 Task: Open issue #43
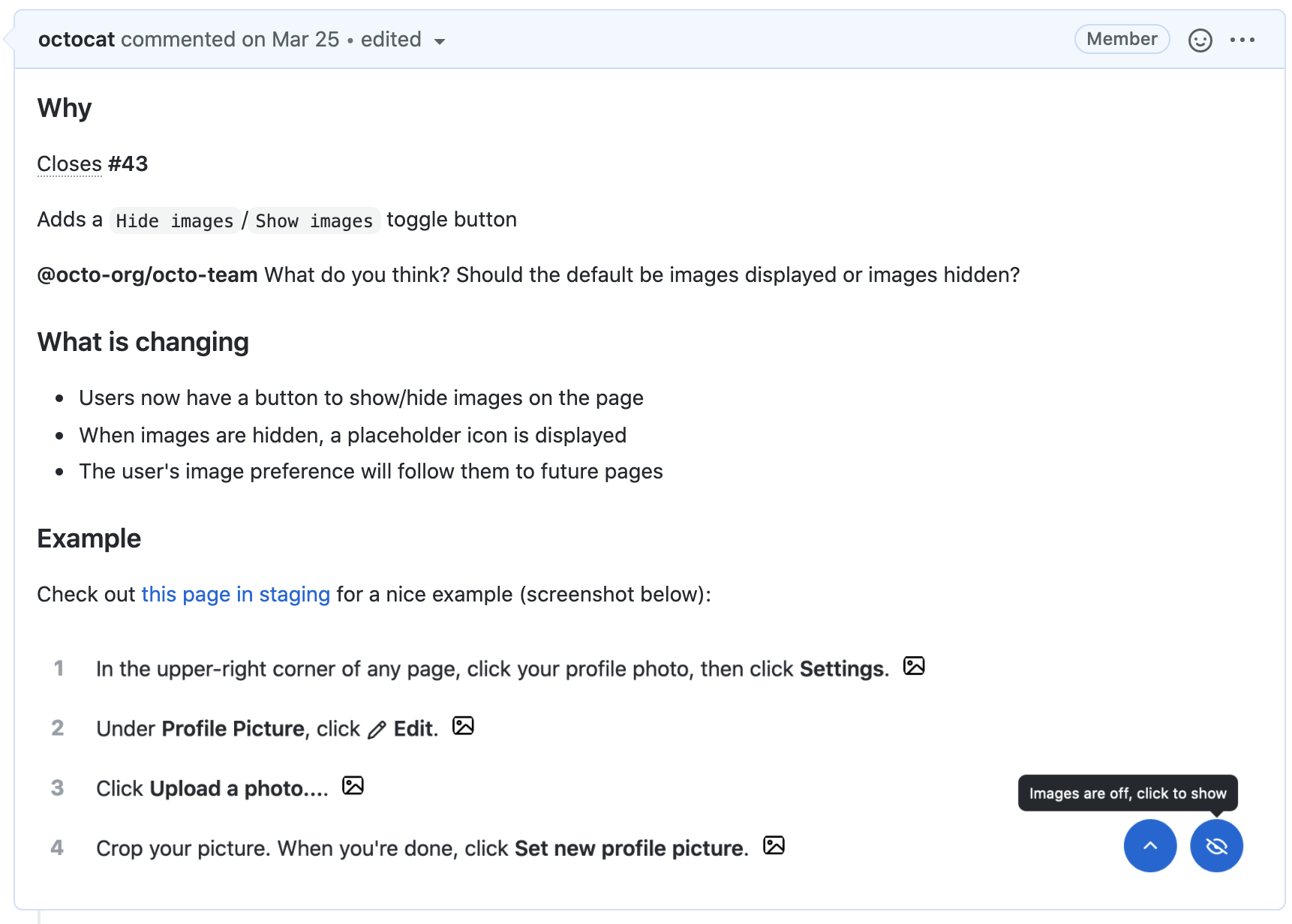[127, 163]
